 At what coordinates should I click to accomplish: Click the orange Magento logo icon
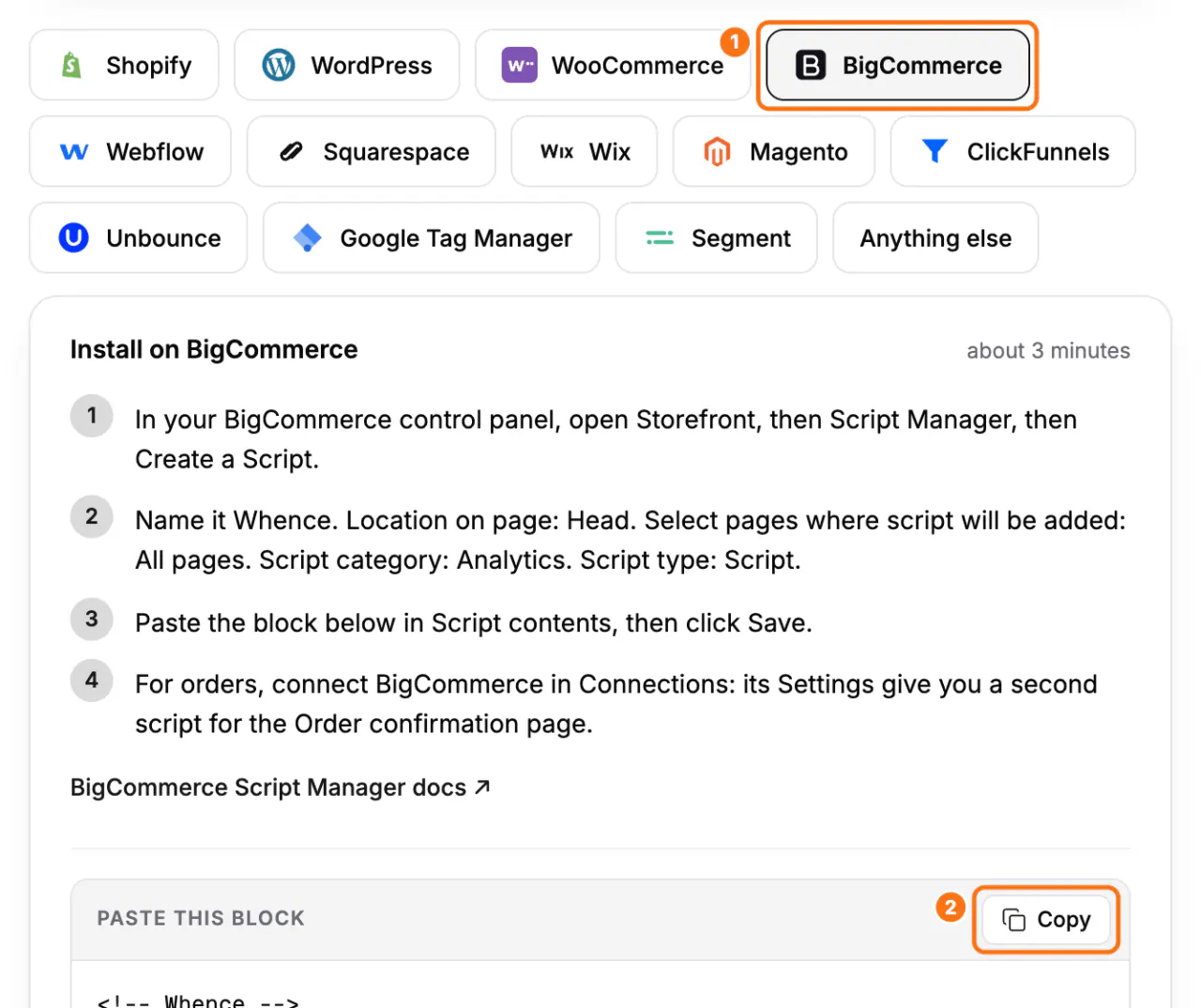(717, 151)
